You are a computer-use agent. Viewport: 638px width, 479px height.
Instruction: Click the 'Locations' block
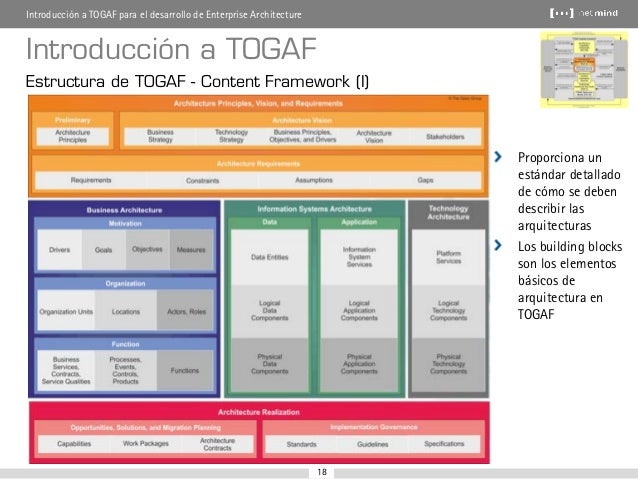coord(126,311)
